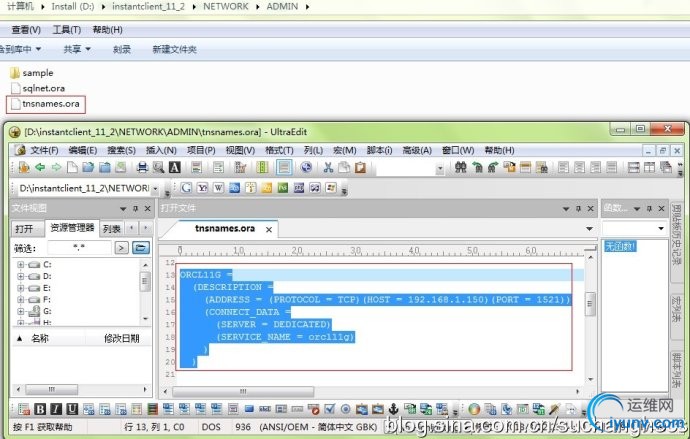Select the sqlnet.ora file in Explorer
This screenshot has height=439, width=690.
coord(38,88)
